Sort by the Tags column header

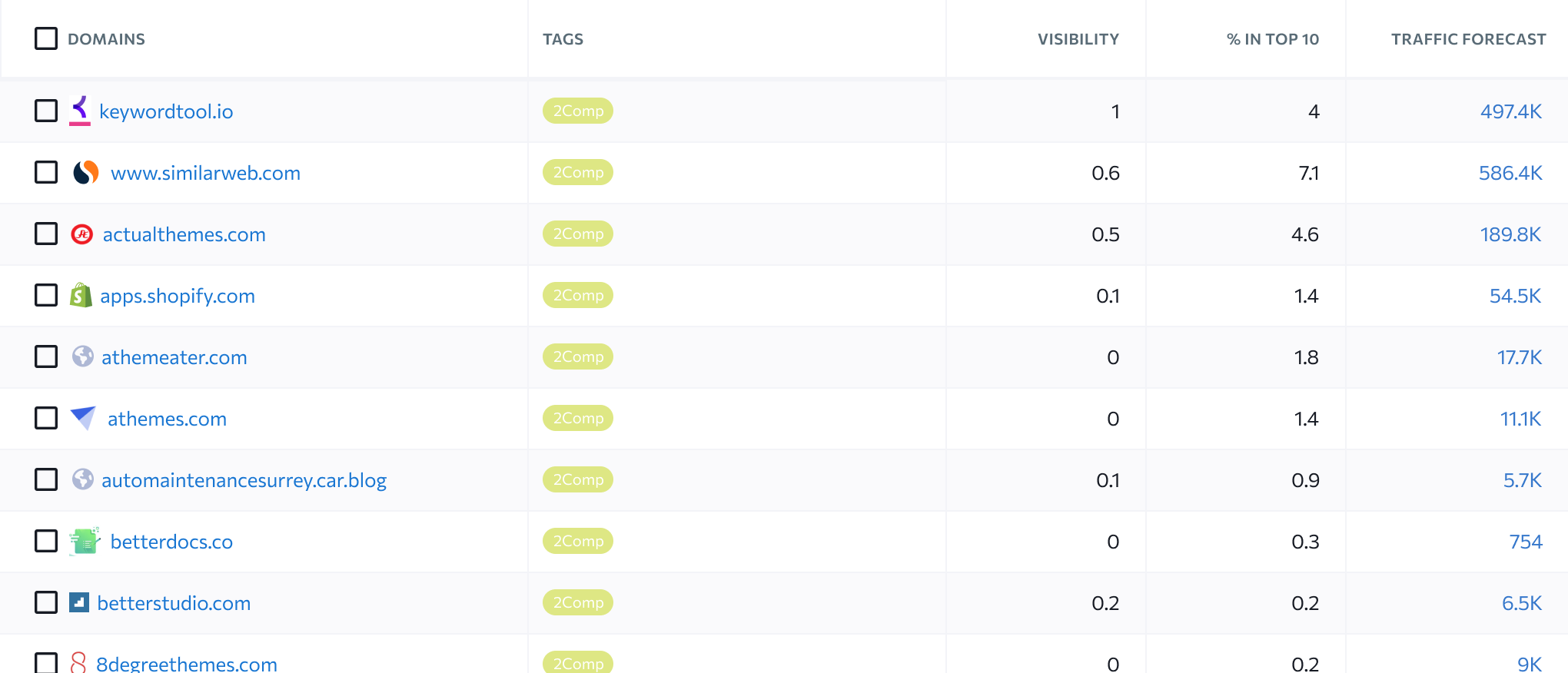click(x=563, y=39)
